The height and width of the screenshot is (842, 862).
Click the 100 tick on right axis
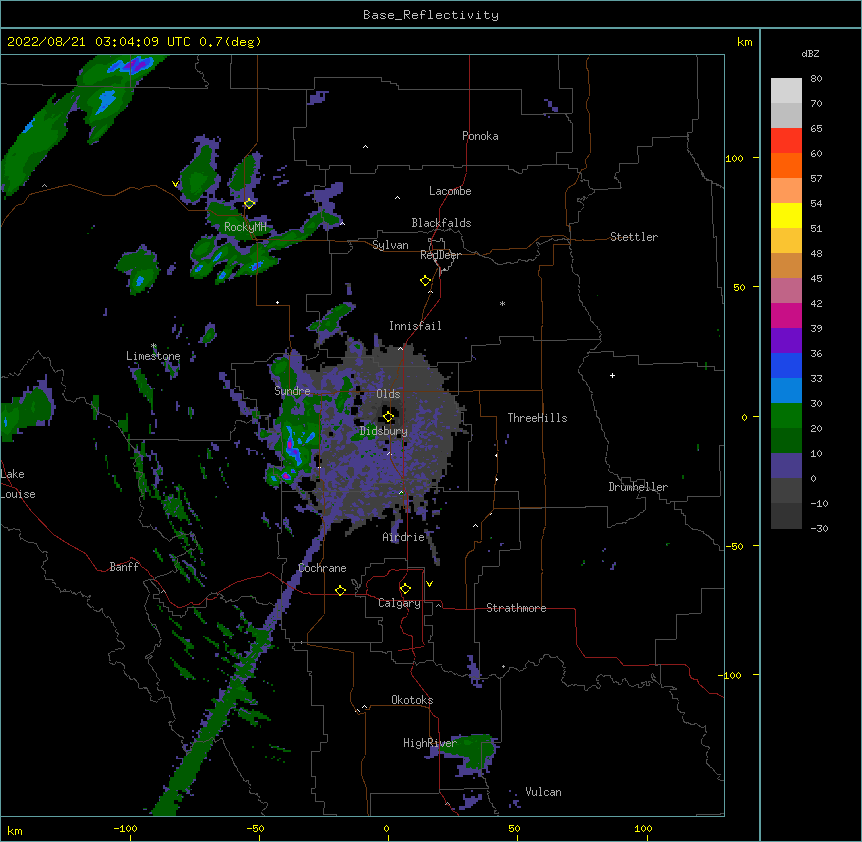[734, 158]
